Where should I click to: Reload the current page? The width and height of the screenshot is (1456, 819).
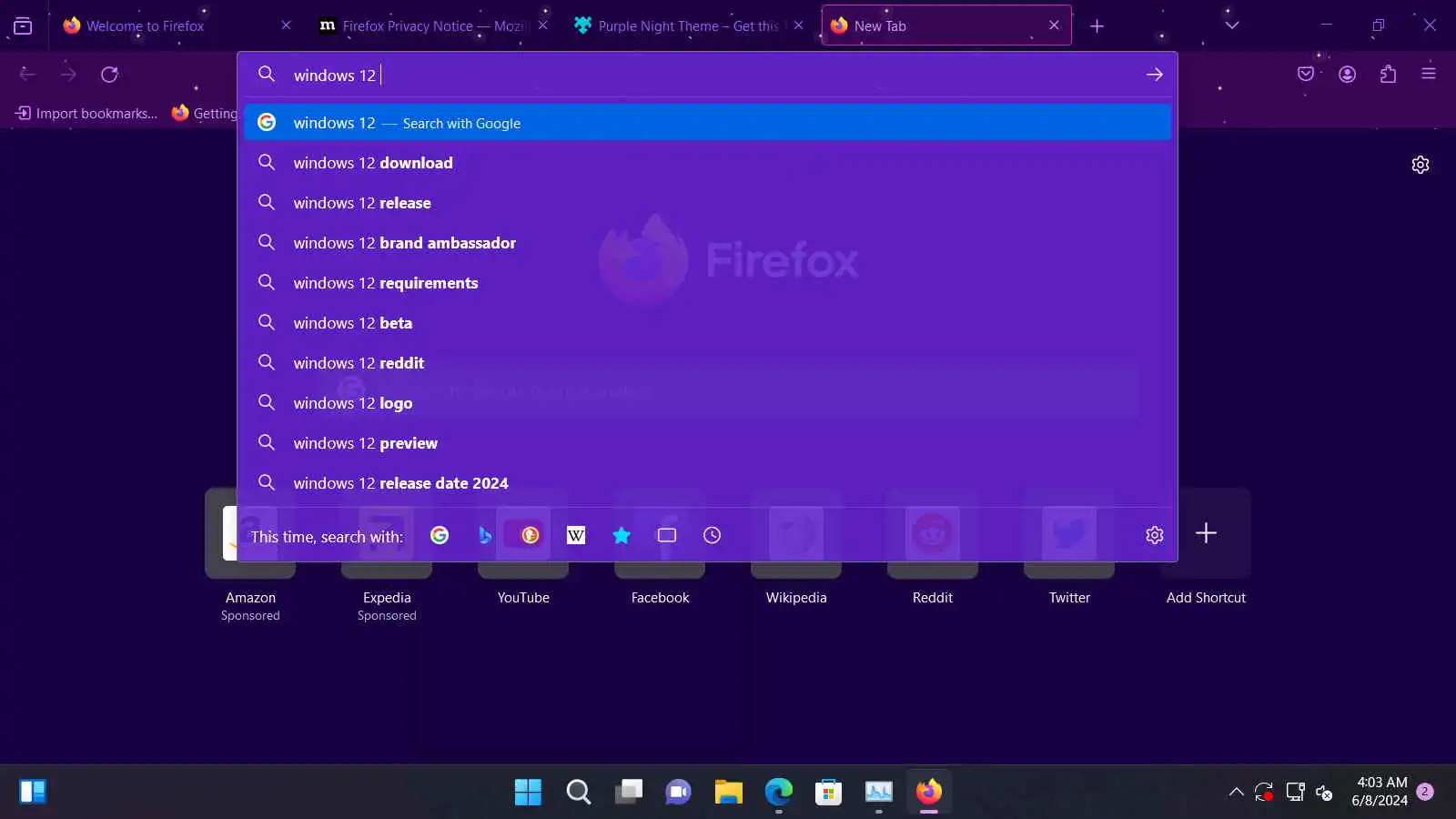[x=109, y=75]
